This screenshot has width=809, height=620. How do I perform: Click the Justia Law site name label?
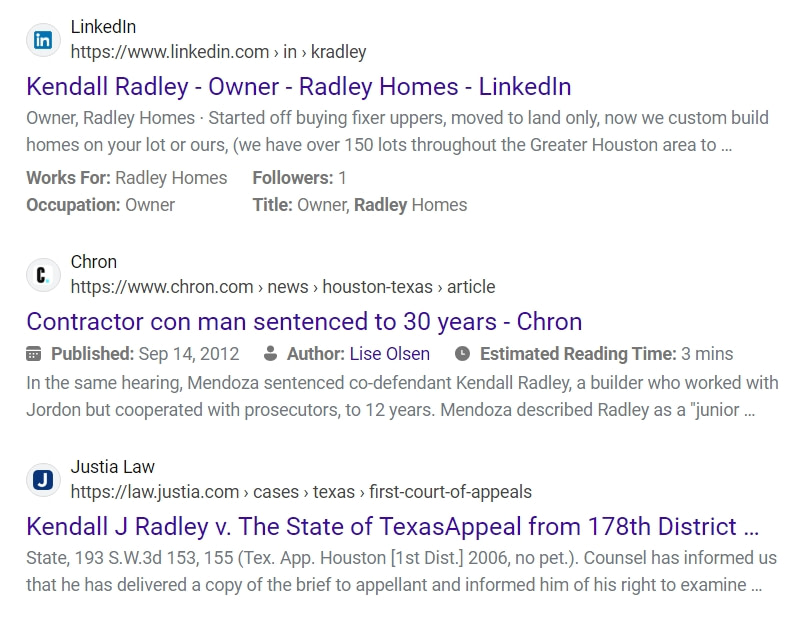112,467
